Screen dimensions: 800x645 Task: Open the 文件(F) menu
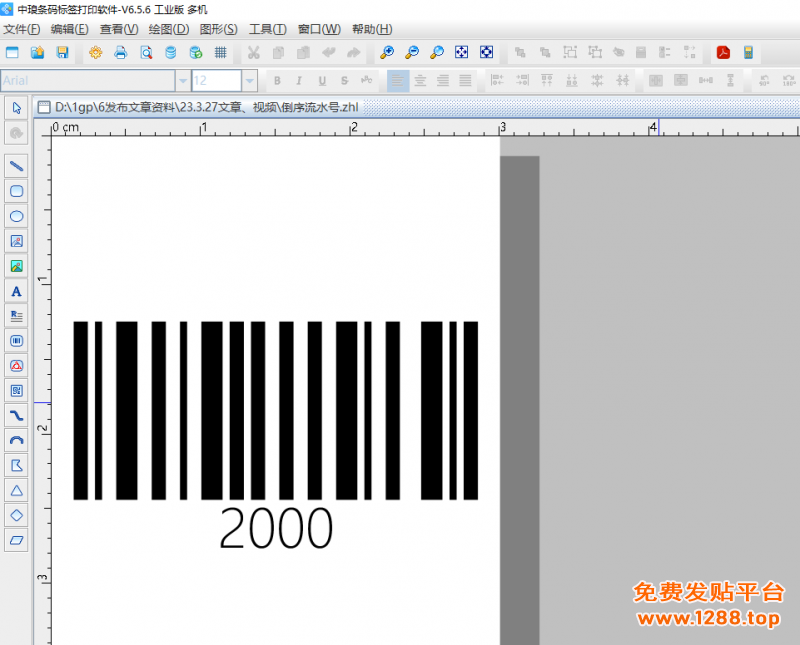point(22,29)
